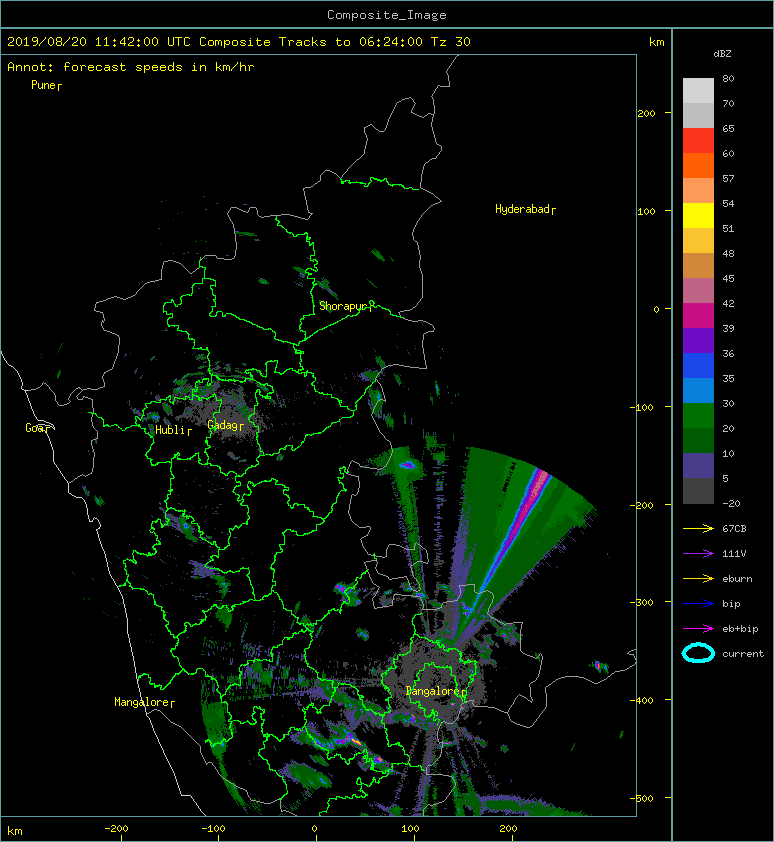The height and width of the screenshot is (842, 774).
Task: Click the light gray top swatch of scale
Action: click(698, 91)
